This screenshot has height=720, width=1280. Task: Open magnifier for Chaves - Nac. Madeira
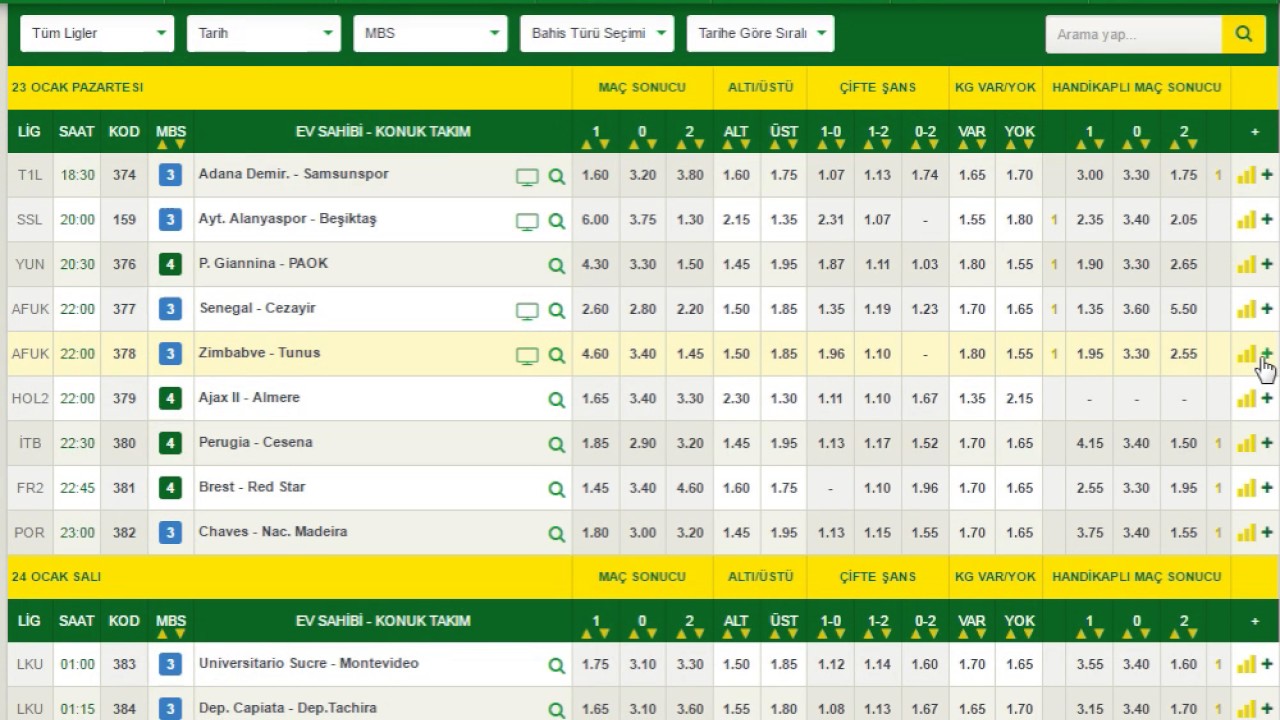[557, 534]
